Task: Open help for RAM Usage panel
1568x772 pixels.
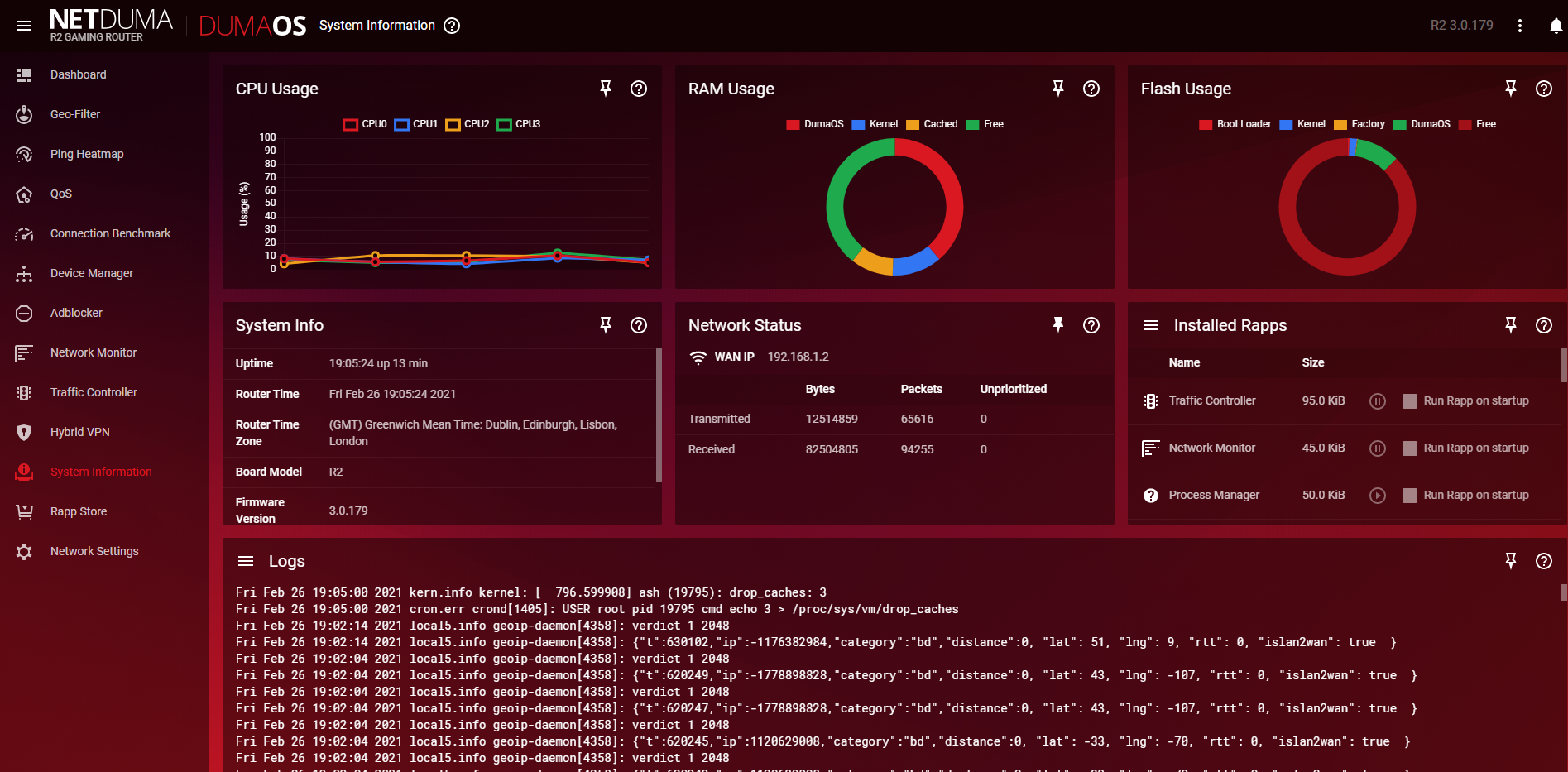Action: tap(1091, 89)
